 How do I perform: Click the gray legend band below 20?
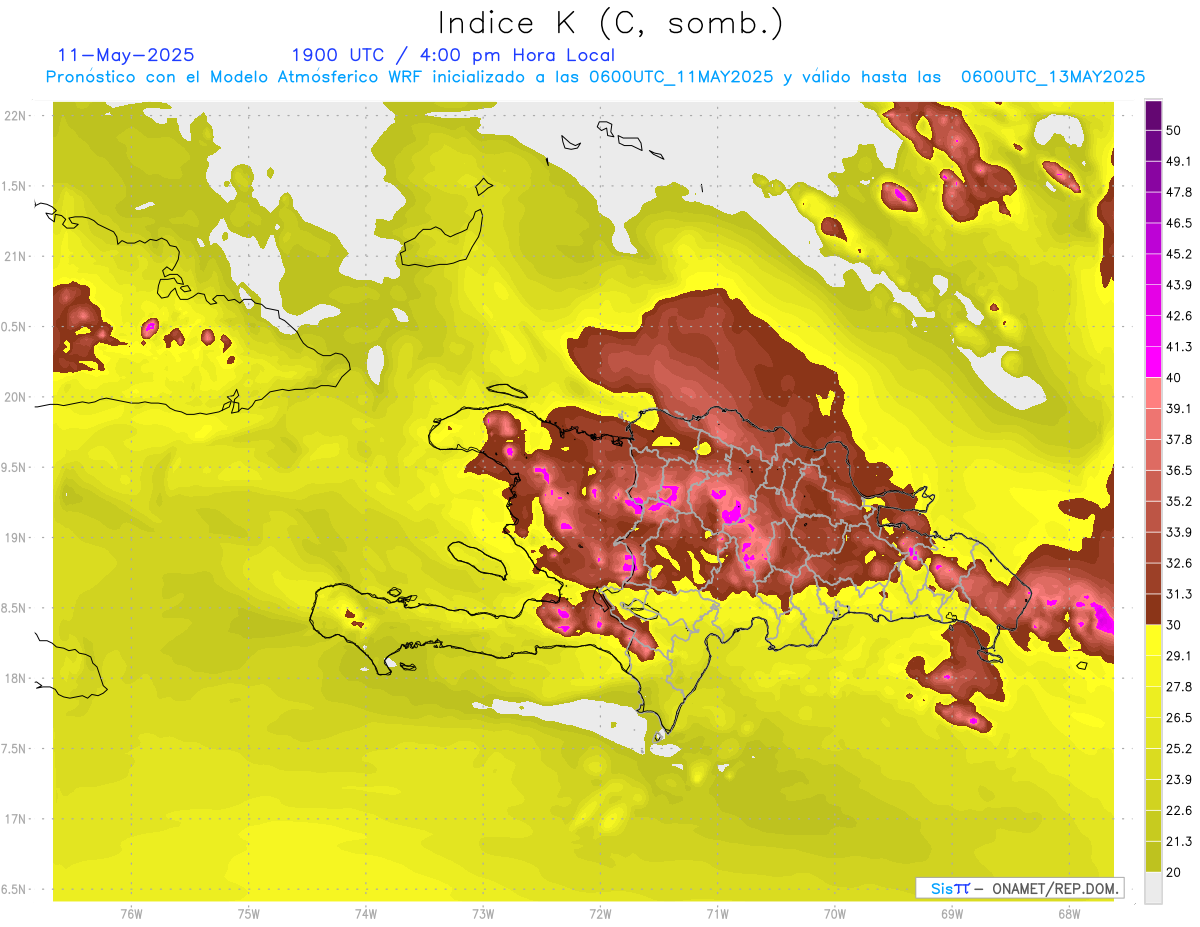(x=1153, y=888)
